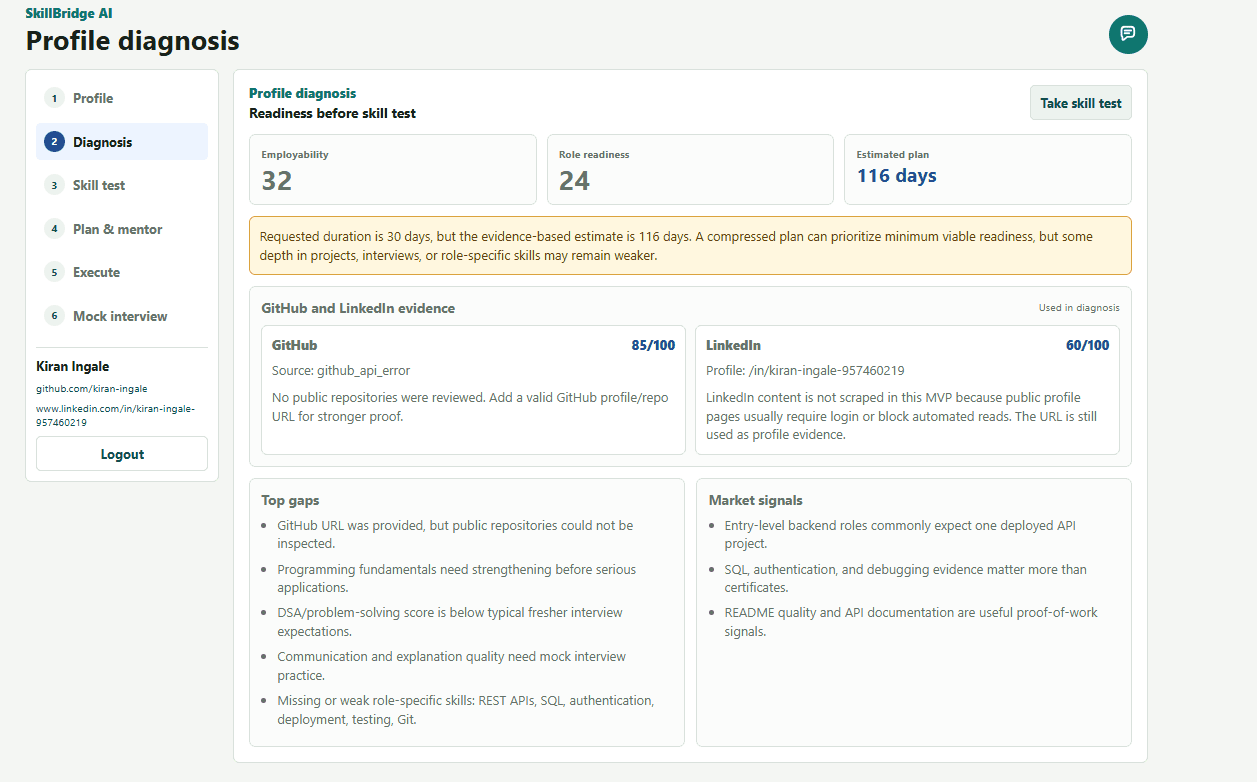Click the 'Programming fundamentals need strengthening' gap item
Viewport: 1257px width, 782px height.
pos(457,578)
